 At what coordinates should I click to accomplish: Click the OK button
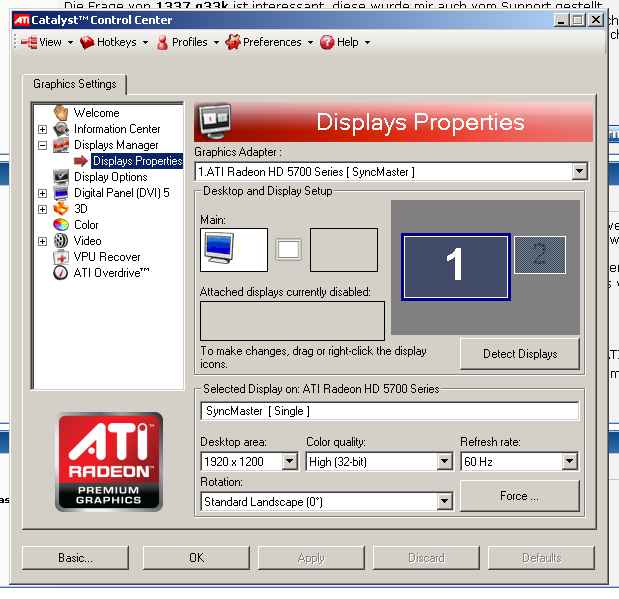point(196,558)
